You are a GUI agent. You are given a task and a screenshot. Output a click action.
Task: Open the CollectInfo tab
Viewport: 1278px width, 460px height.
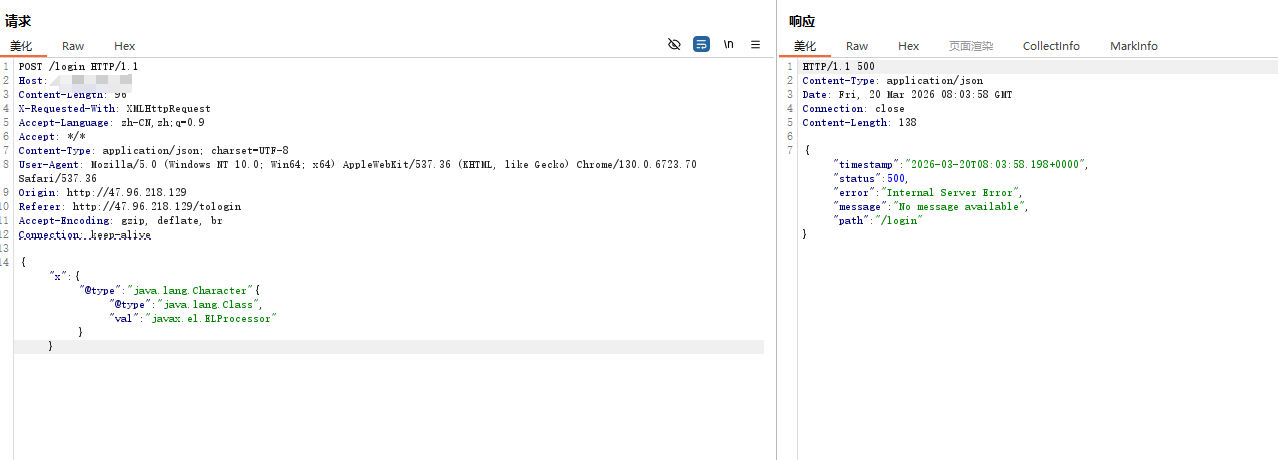(1051, 46)
